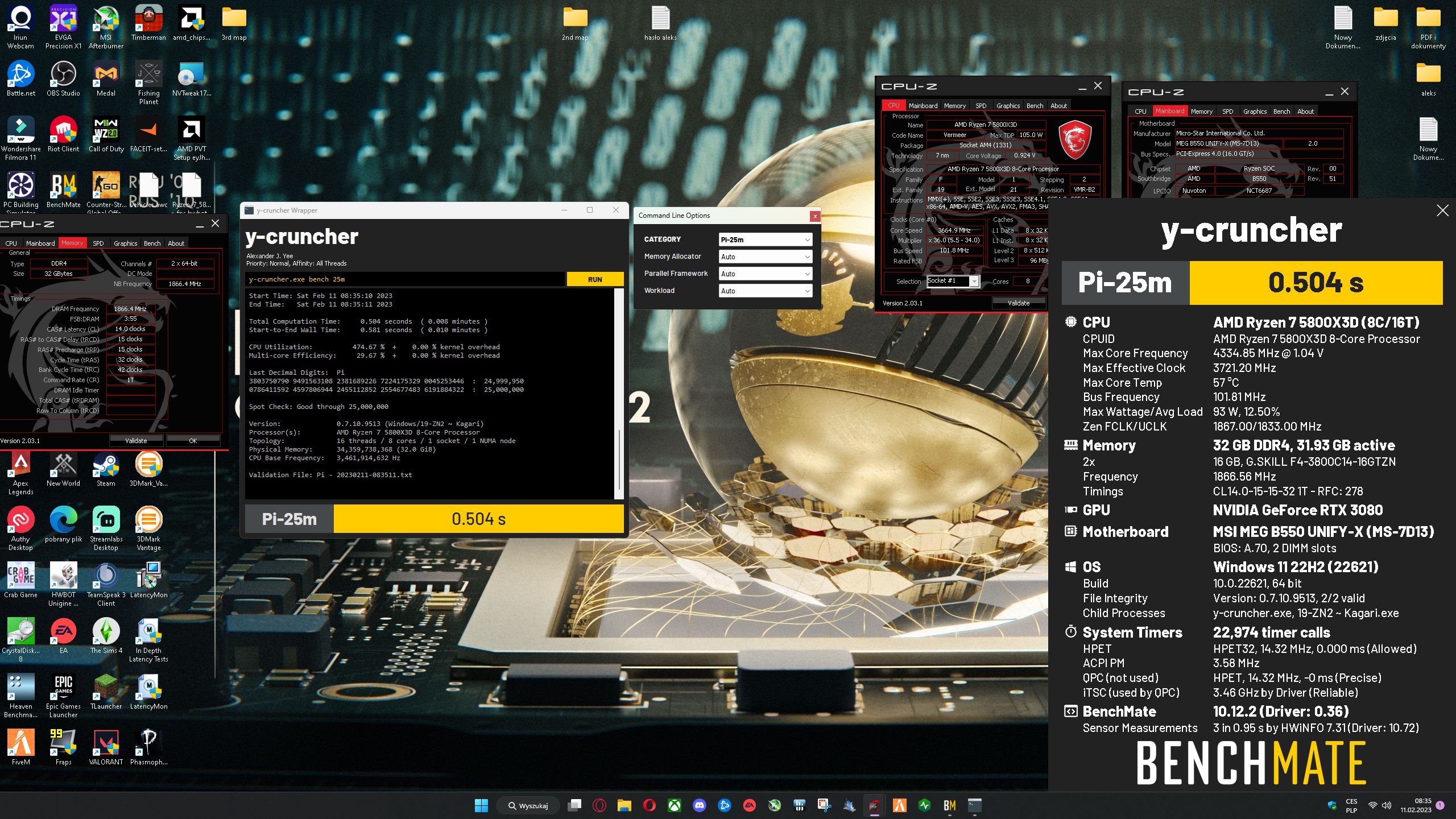Open Memory tab in right CPU-Z window
Viewport: 1456px width, 819px height.
pyautogui.click(x=1201, y=111)
